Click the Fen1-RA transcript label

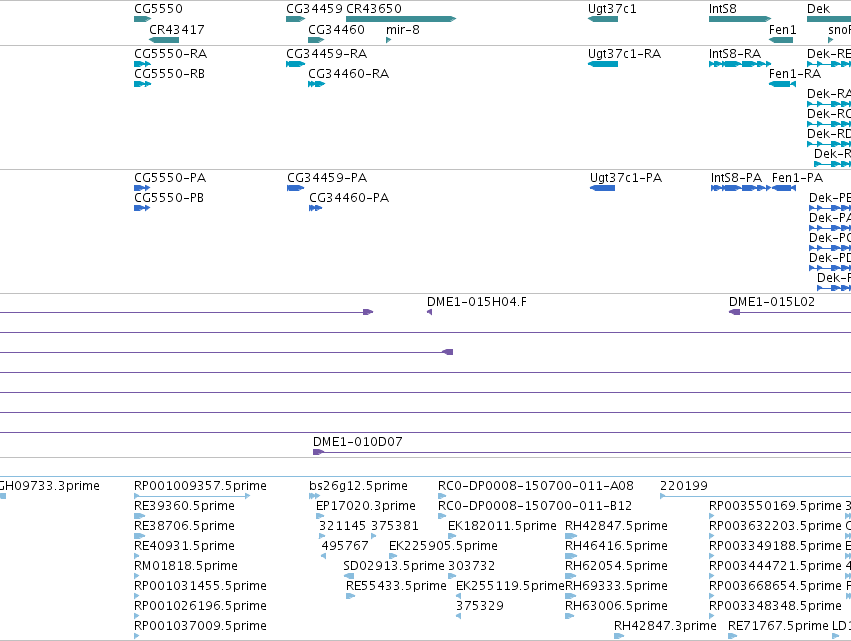pos(795,74)
